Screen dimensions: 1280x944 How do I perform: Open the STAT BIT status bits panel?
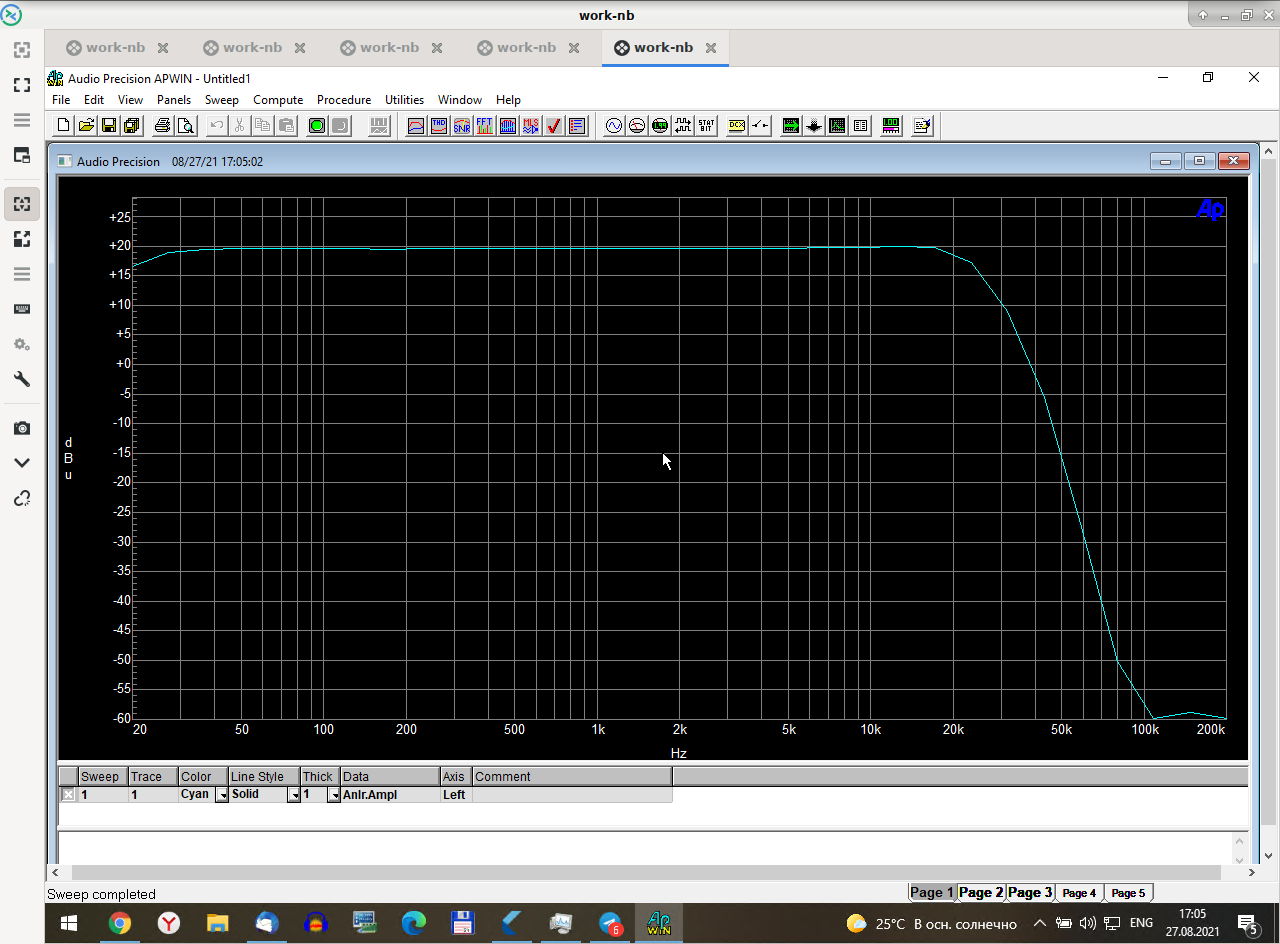[x=706, y=125]
